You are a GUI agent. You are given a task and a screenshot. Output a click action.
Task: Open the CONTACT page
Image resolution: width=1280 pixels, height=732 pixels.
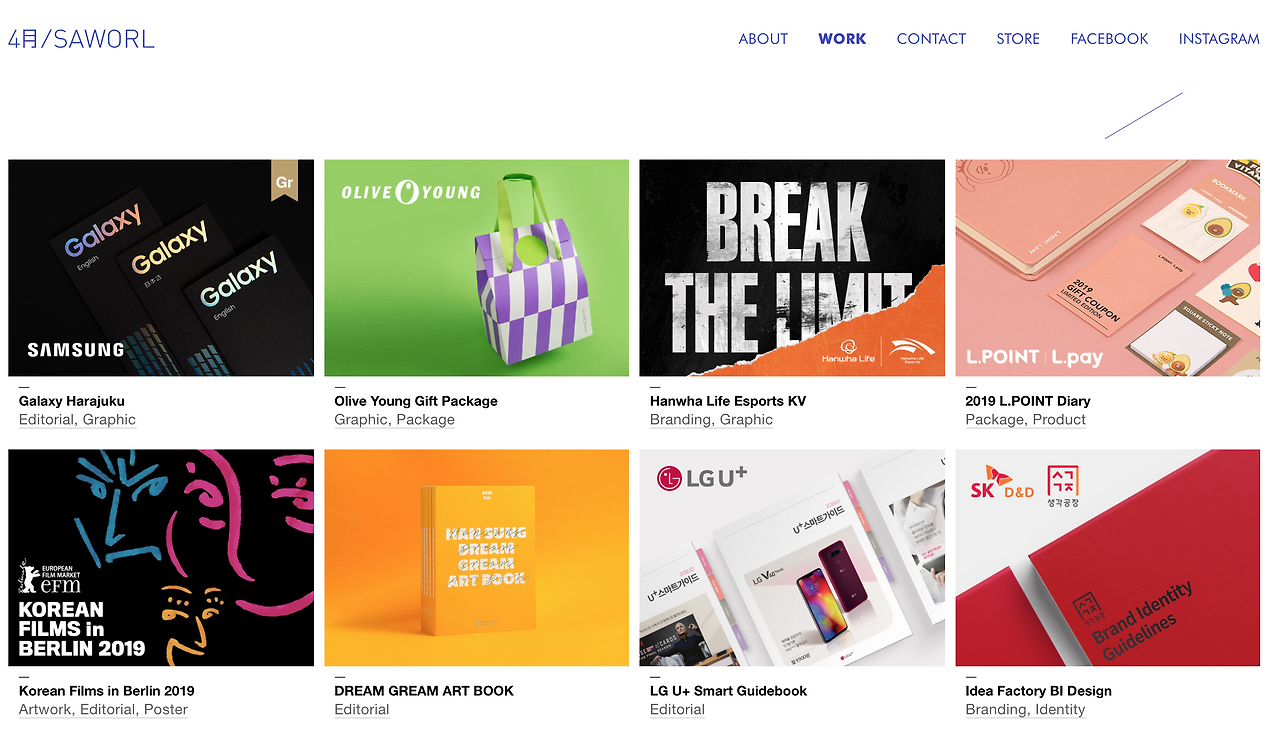click(931, 39)
